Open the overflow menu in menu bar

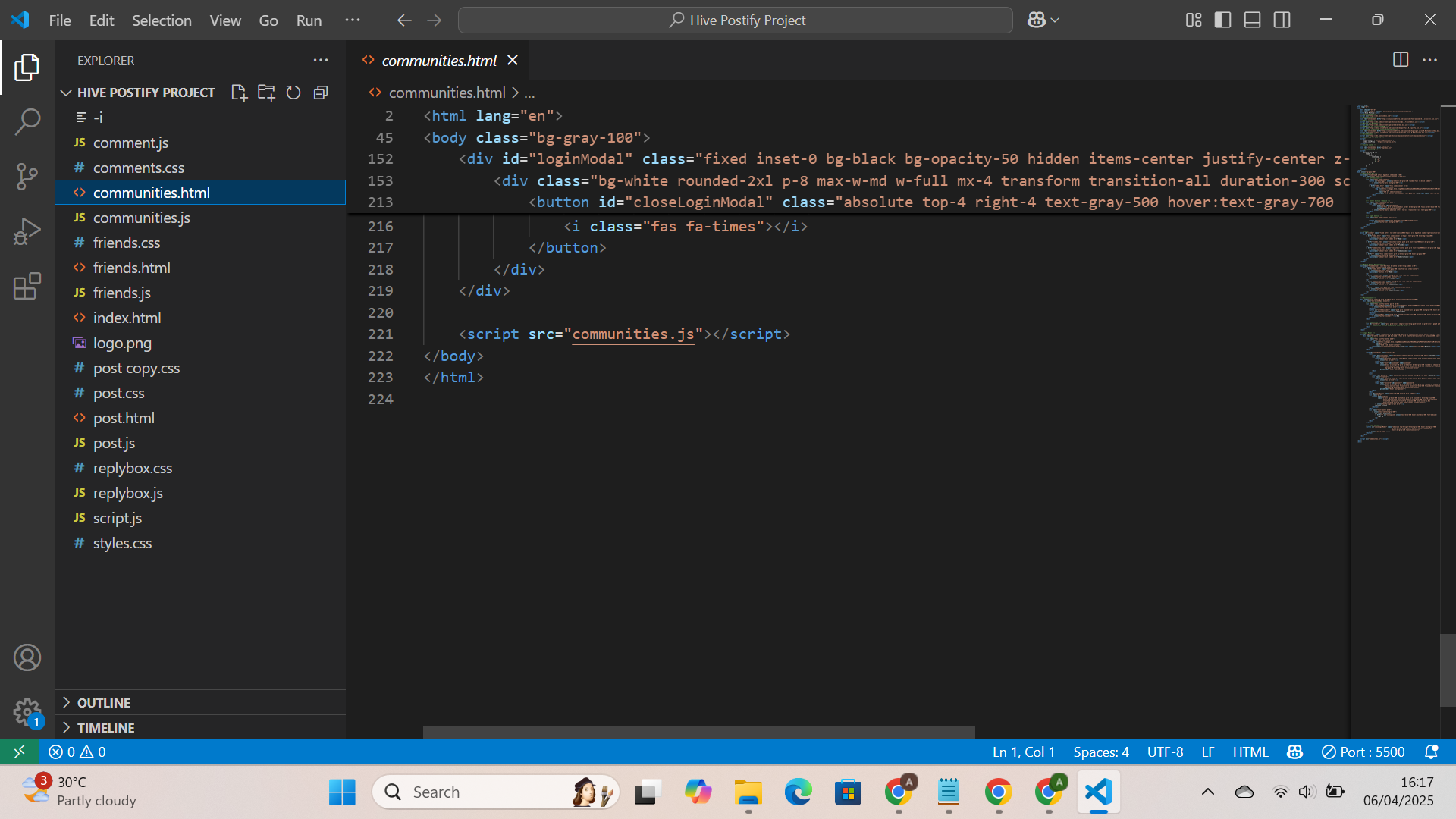click(353, 20)
